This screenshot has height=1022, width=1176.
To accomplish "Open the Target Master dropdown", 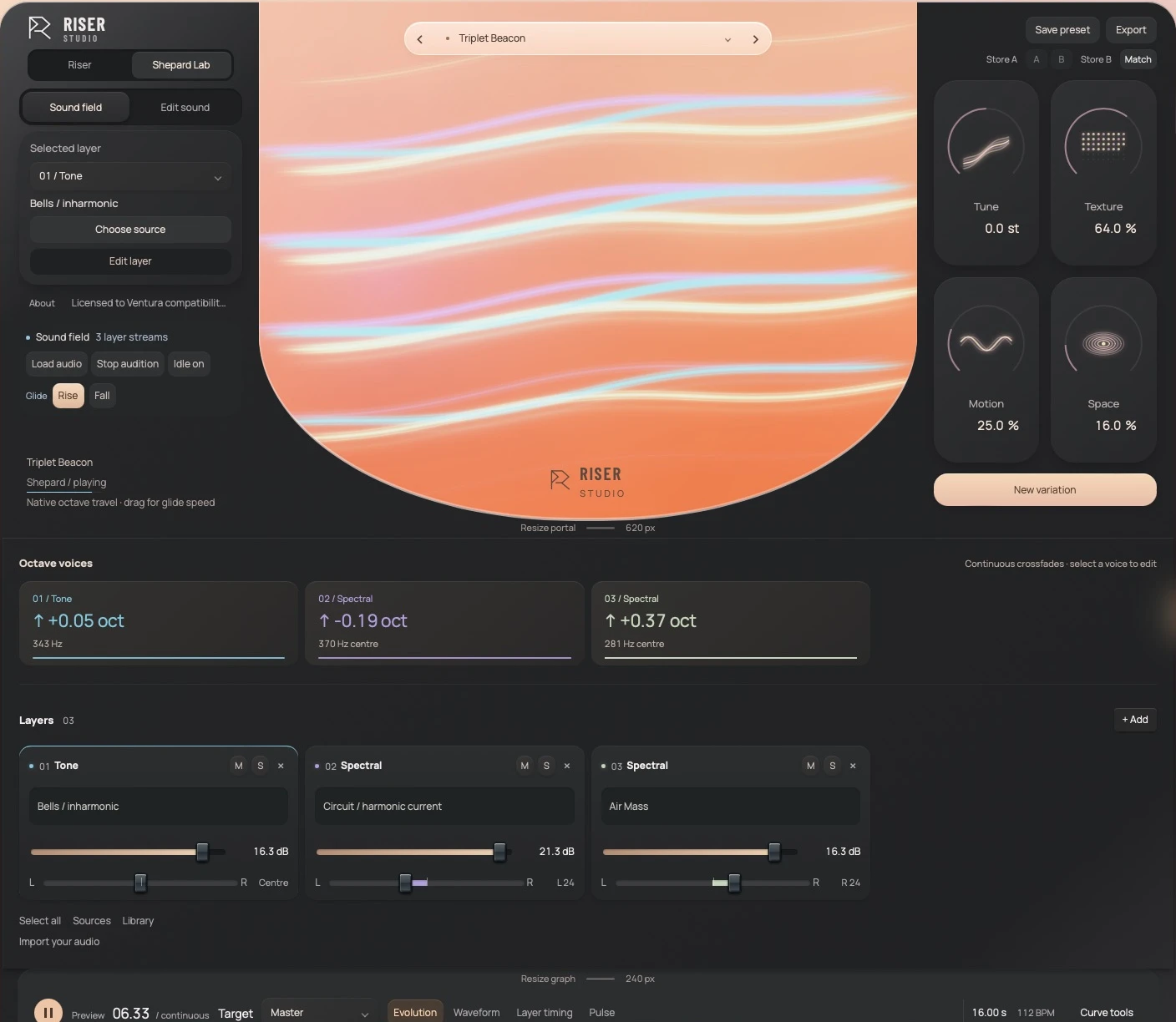I will point(318,1012).
